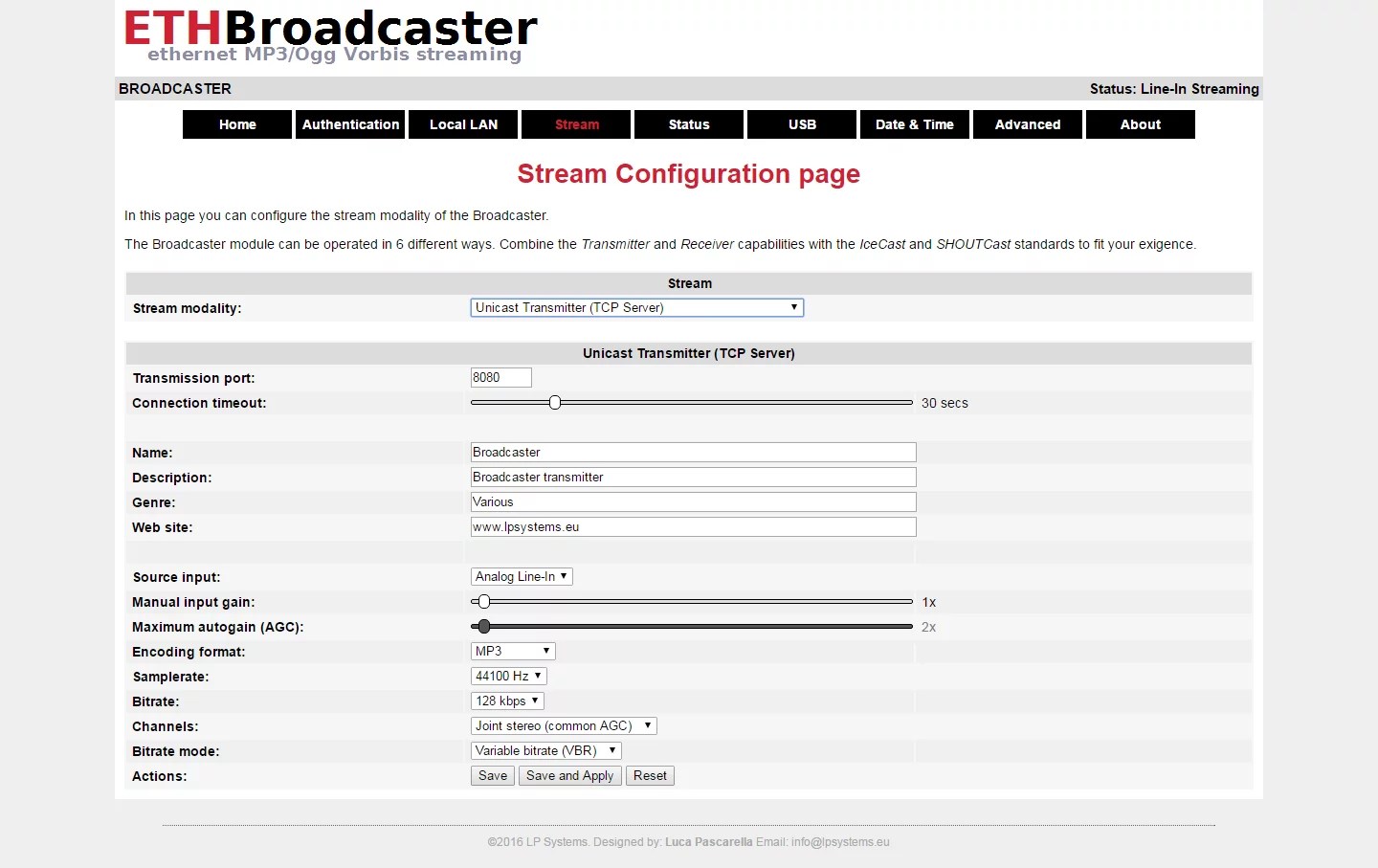
Task: Open the Date & Time page
Action: point(915,124)
